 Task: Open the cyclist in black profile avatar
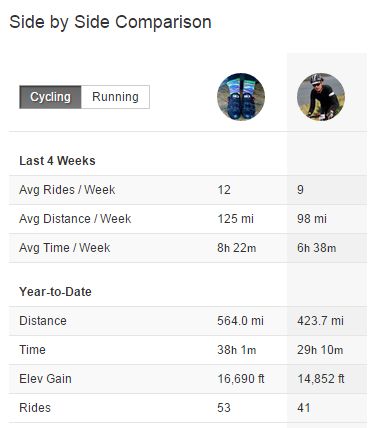point(321,97)
